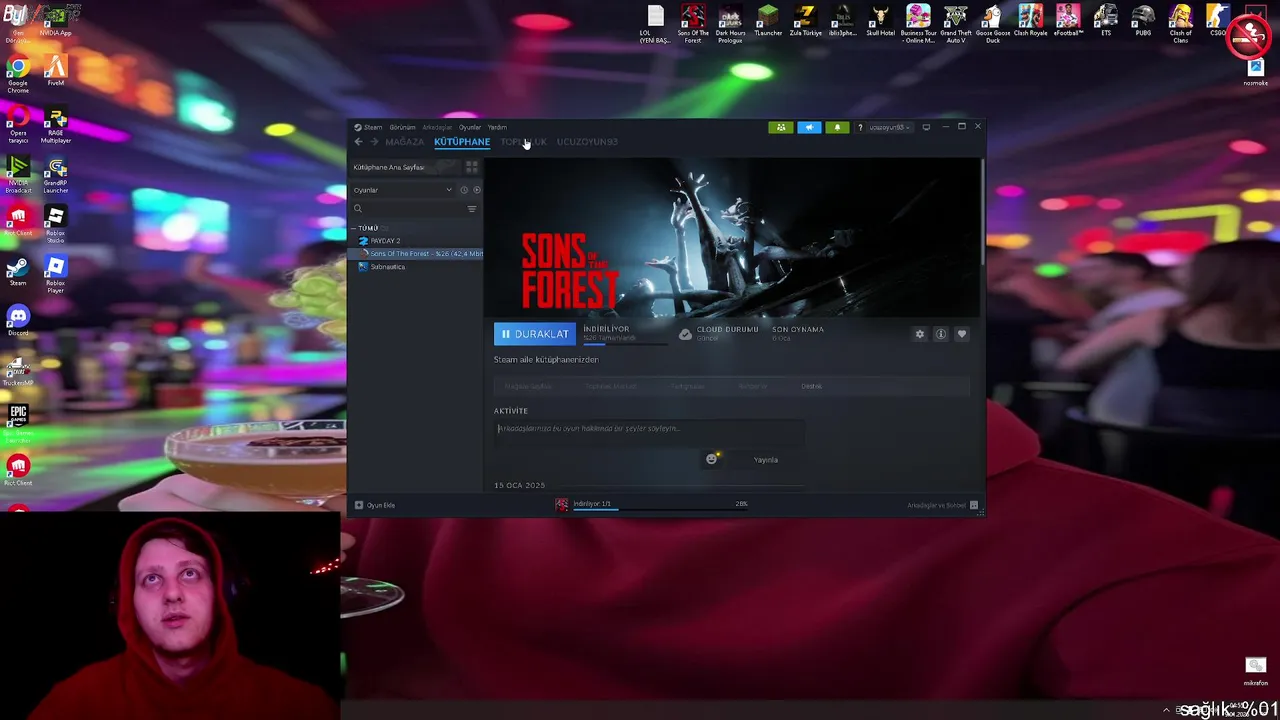This screenshot has height=720, width=1280.
Task: Open Roblox Player desktop icon
Action: click(55, 275)
